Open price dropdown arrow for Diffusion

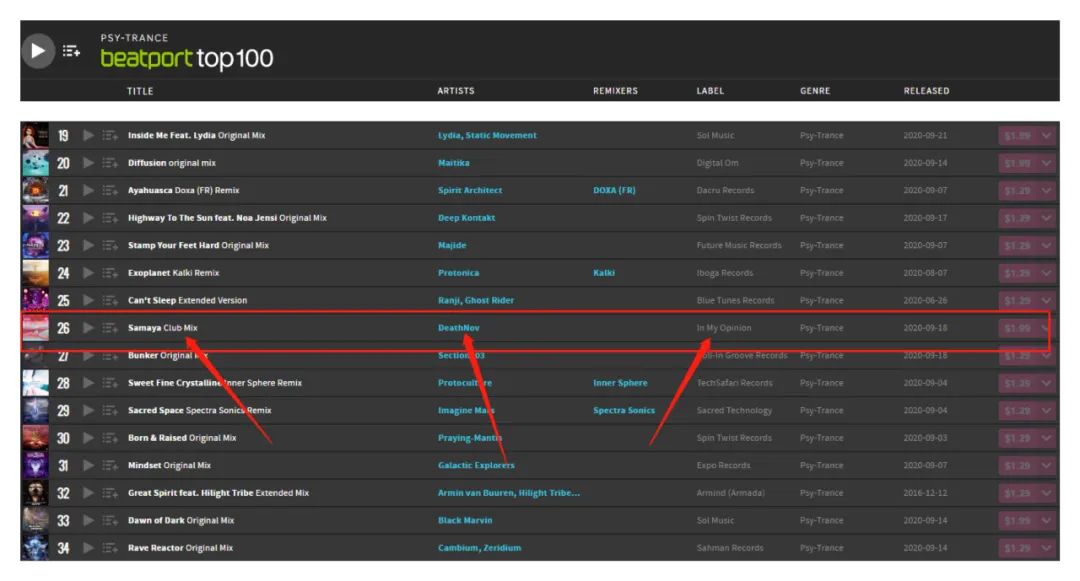[x=1046, y=163]
